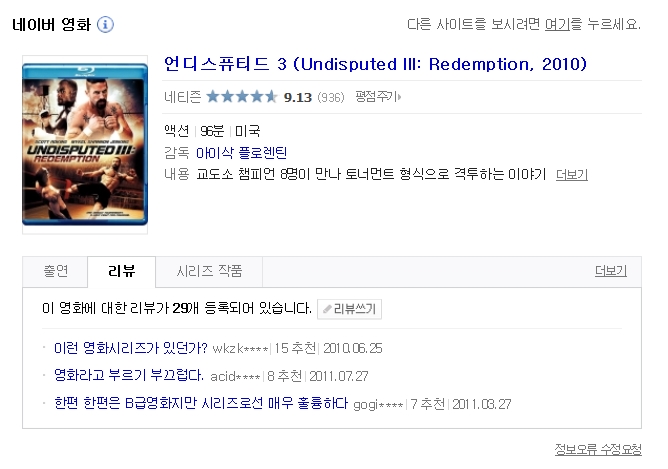
Task: Click the star rating icons
Action: coord(242,97)
